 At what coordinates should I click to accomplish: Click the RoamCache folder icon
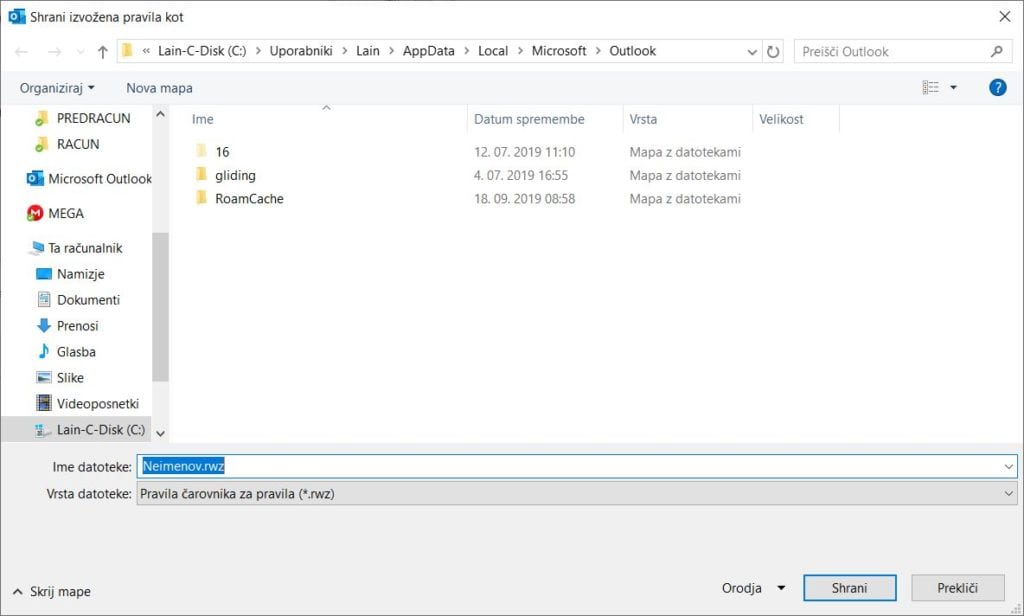(x=201, y=199)
